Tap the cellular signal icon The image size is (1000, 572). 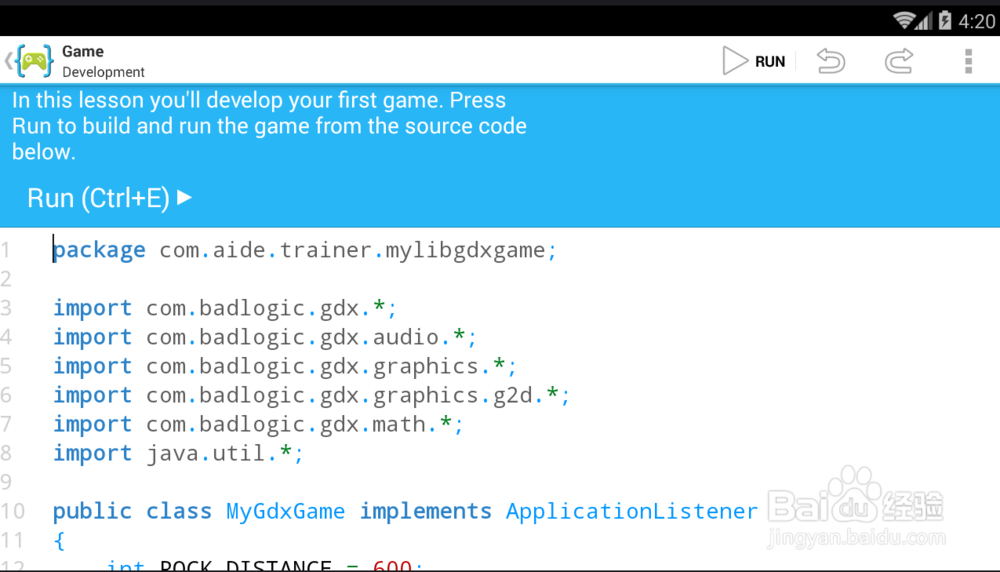point(924,22)
